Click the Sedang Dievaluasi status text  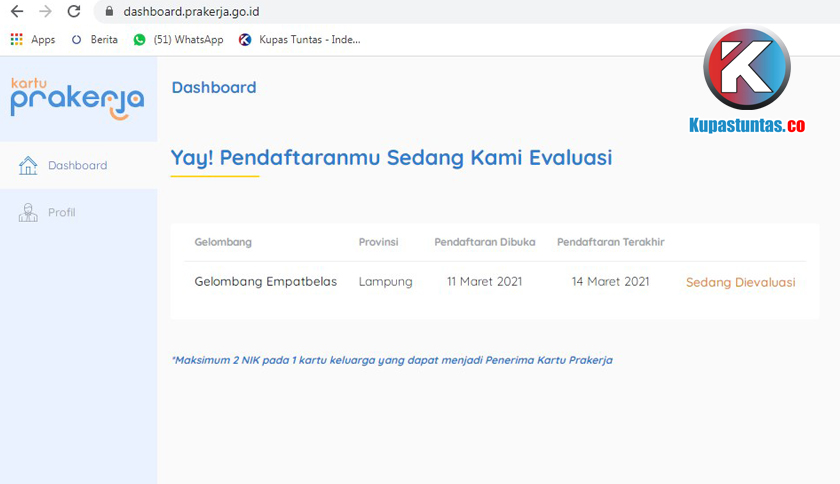(x=740, y=282)
